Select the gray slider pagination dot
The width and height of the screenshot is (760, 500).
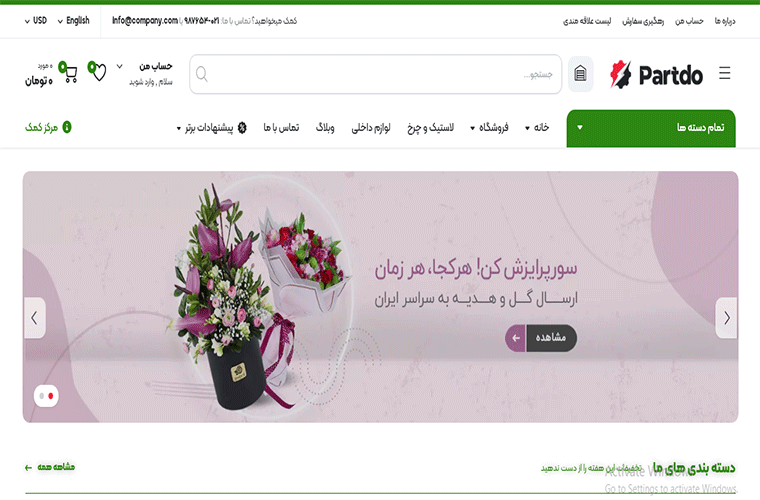pyautogui.click(x=42, y=396)
